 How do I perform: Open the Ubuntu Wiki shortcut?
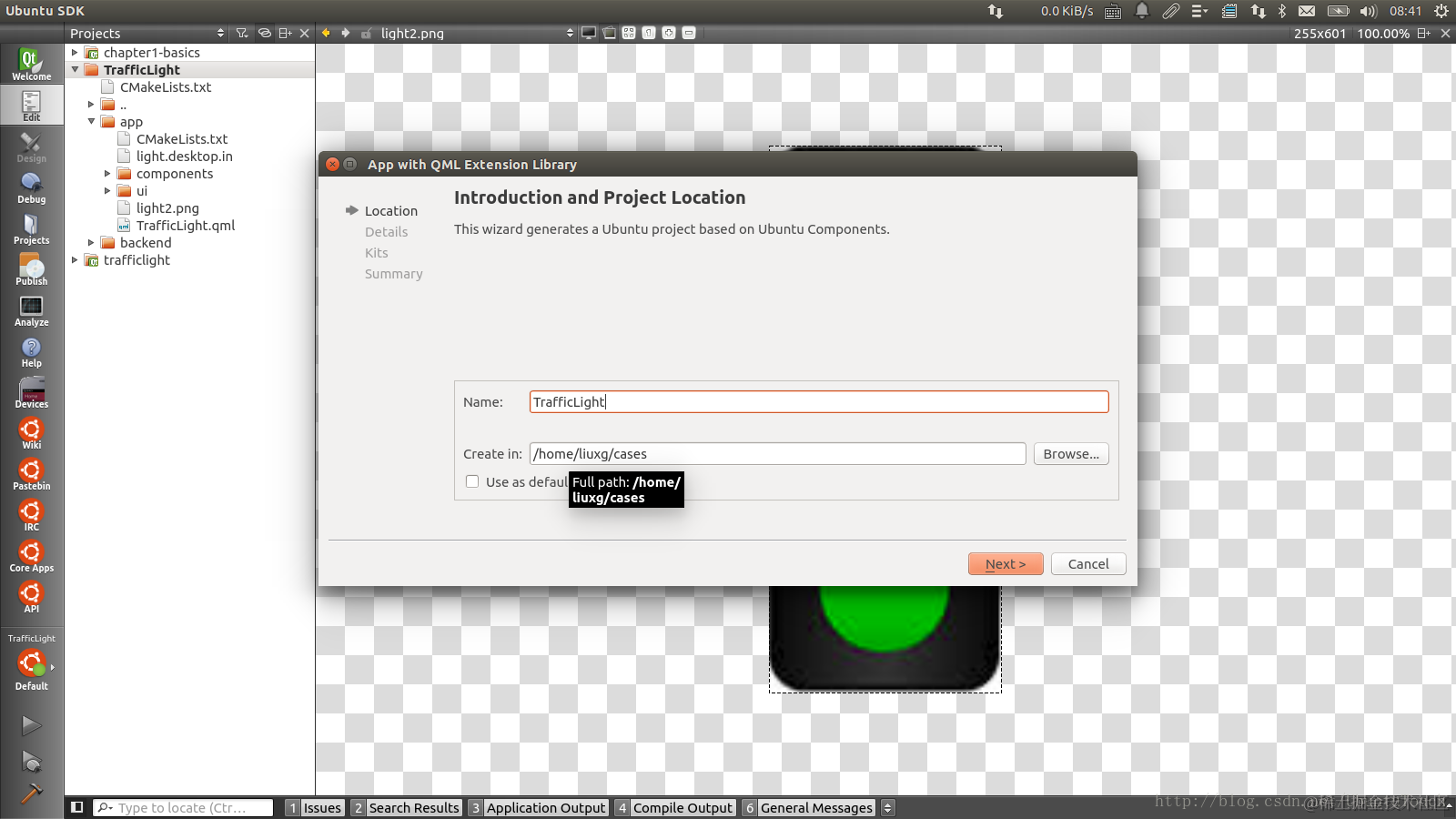click(31, 433)
